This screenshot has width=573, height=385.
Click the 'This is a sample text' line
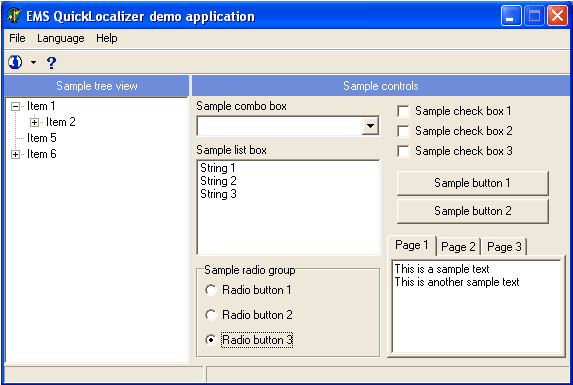pos(442,269)
